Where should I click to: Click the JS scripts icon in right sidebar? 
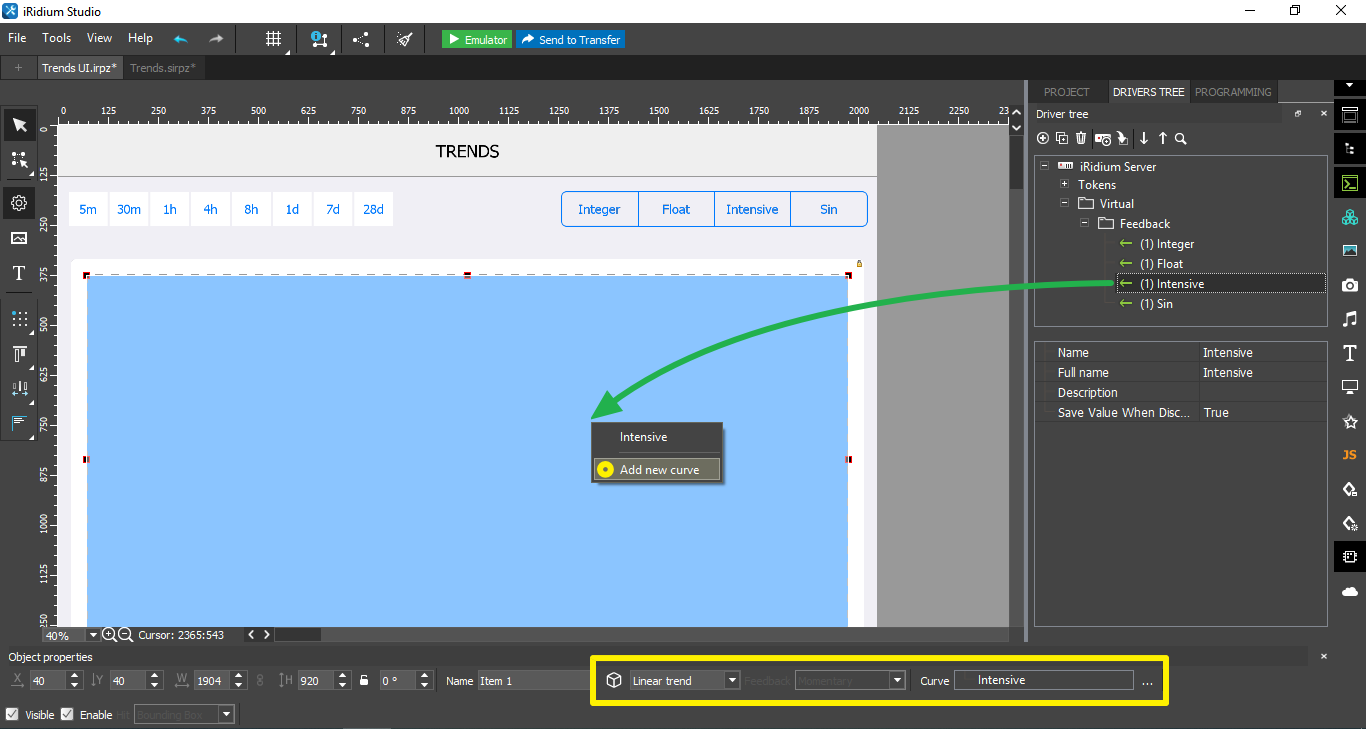point(1349,455)
